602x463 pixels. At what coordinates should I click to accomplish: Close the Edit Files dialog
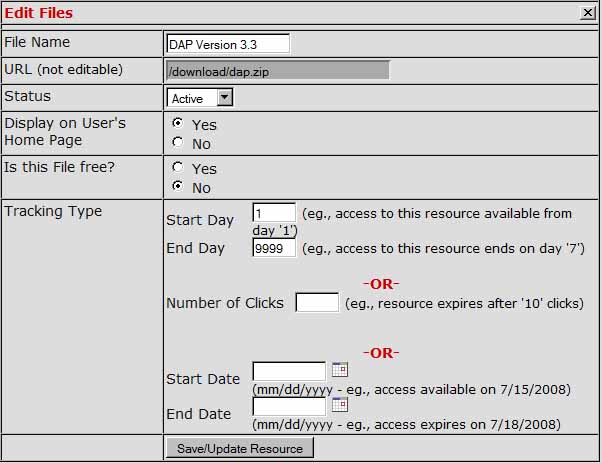588,13
